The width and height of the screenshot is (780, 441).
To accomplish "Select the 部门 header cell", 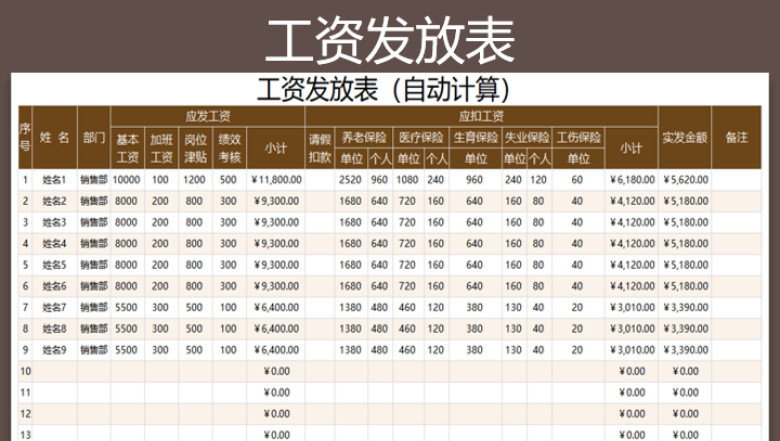I will (x=94, y=137).
